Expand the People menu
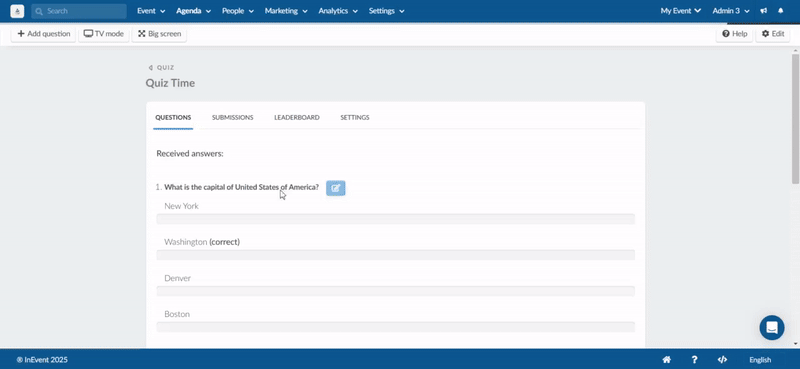This screenshot has width=800, height=369. (x=238, y=11)
